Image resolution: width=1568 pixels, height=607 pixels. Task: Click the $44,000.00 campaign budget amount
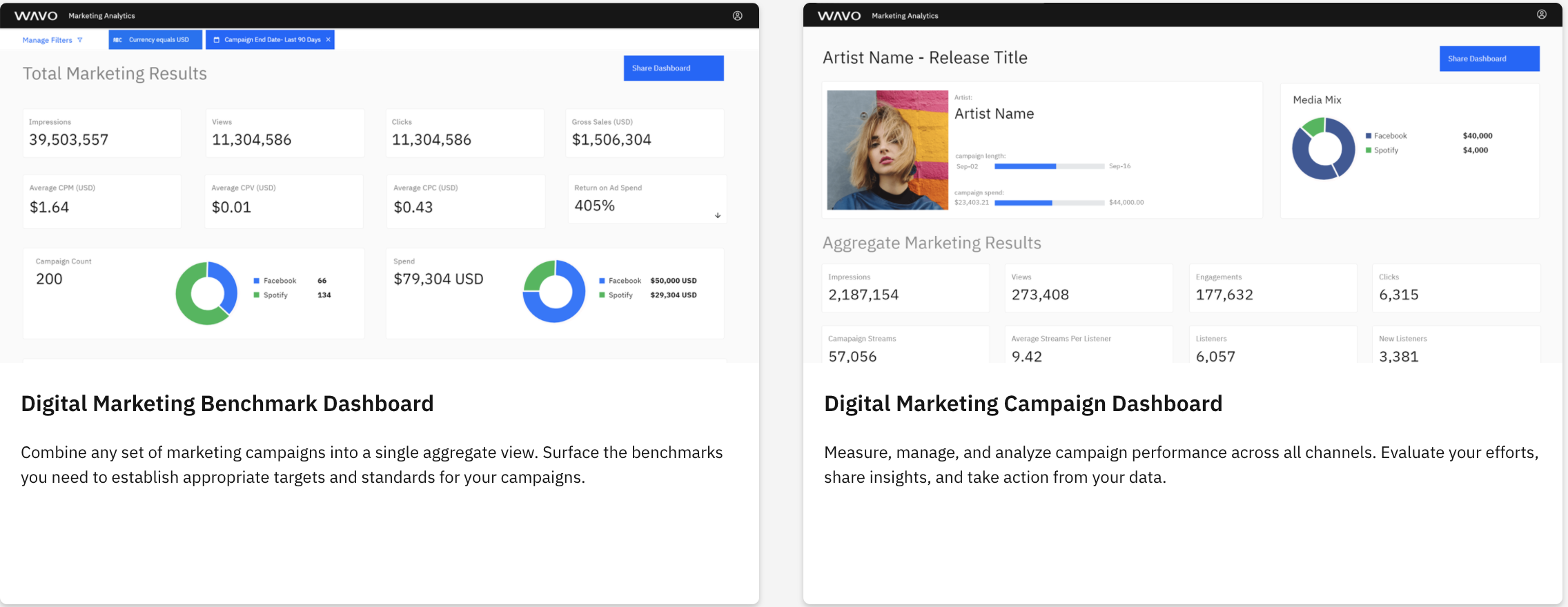coord(1126,203)
